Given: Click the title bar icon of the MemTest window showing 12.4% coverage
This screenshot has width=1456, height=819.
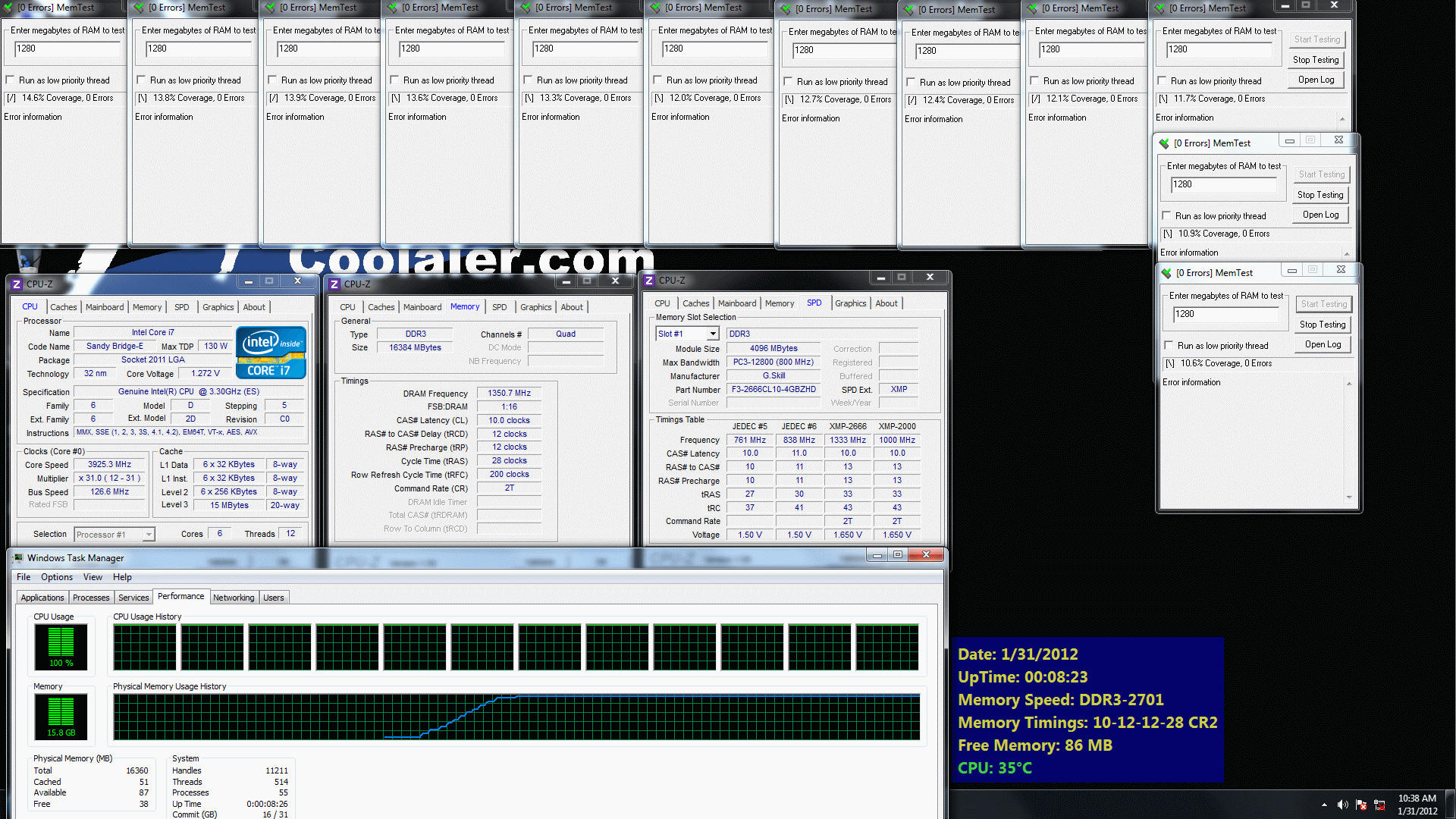Looking at the screenshot, I should click(908, 10).
